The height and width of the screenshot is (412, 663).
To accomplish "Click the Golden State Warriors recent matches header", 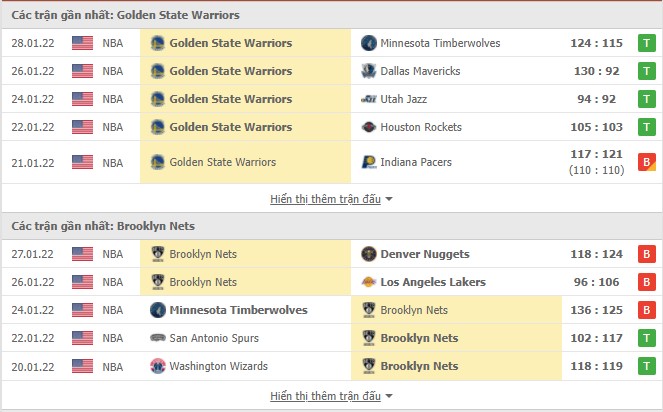I will (125, 15).
